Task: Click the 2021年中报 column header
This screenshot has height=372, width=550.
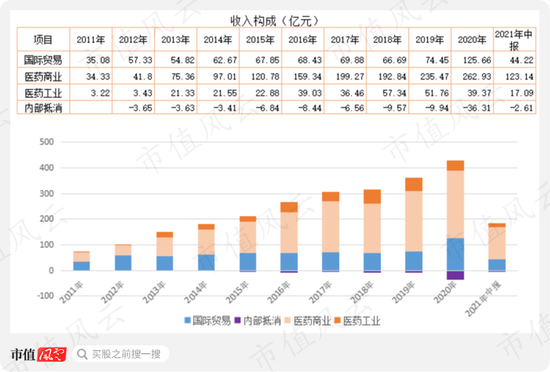Action: click(514, 40)
